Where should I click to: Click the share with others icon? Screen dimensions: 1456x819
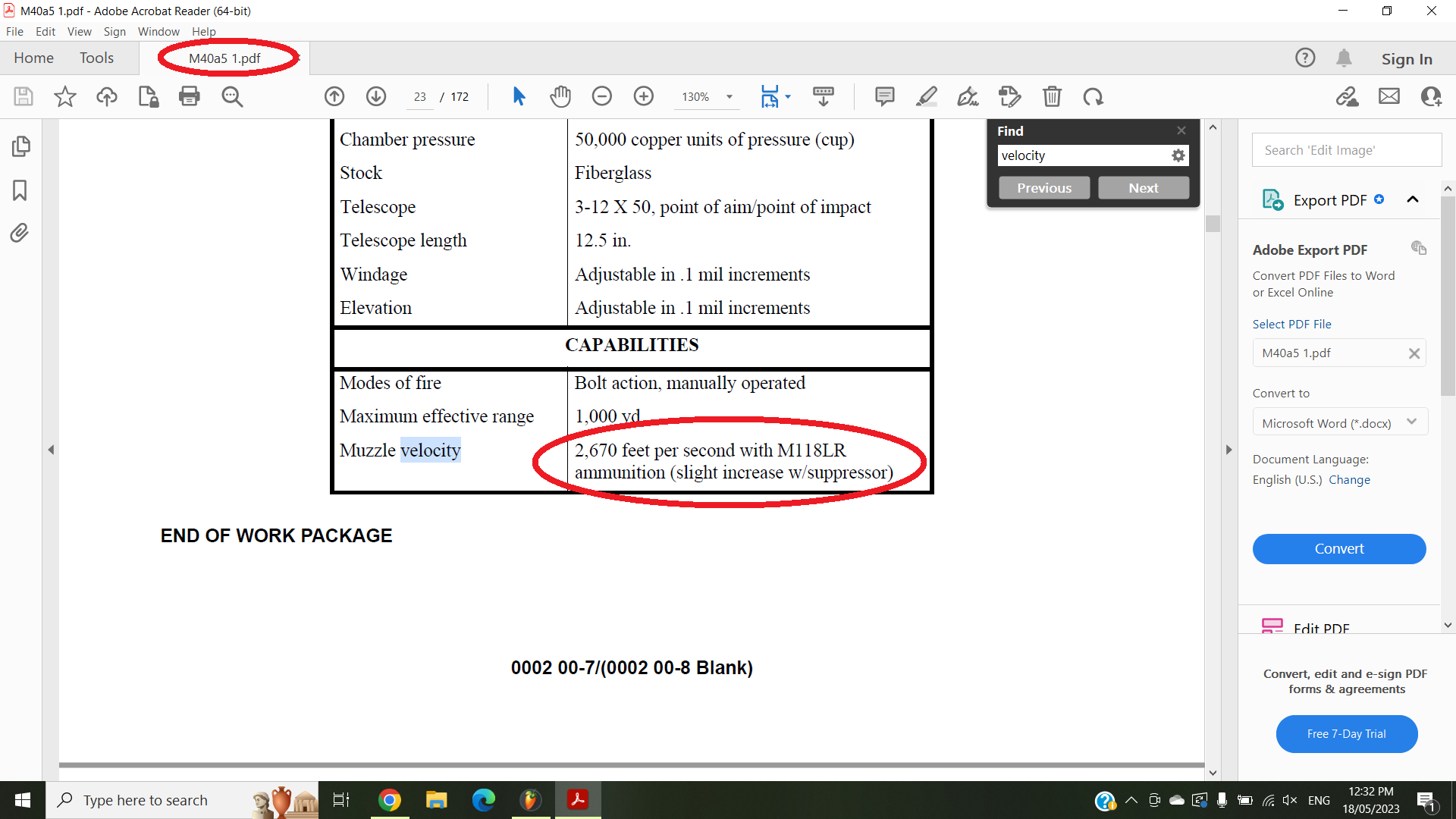[x=1431, y=96]
